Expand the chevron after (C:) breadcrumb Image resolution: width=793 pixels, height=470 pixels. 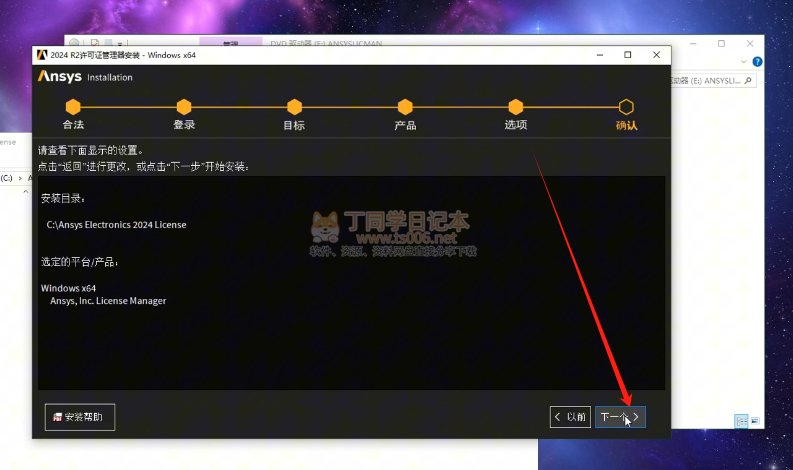[x=20, y=178]
